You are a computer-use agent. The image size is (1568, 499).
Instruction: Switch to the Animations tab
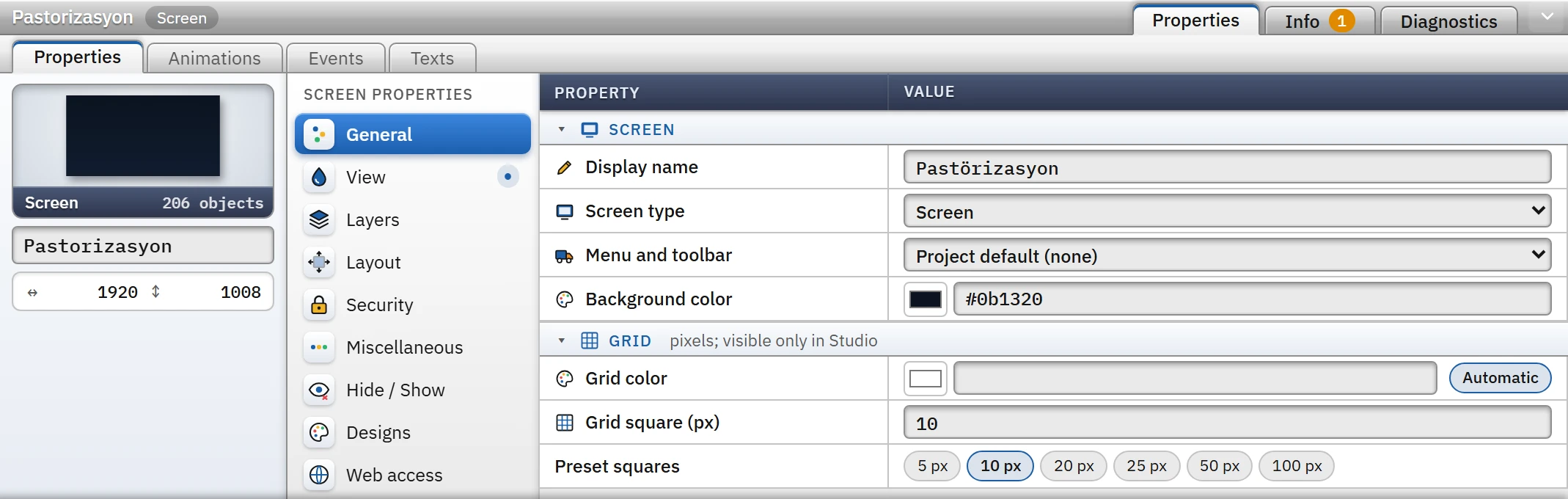coord(214,58)
